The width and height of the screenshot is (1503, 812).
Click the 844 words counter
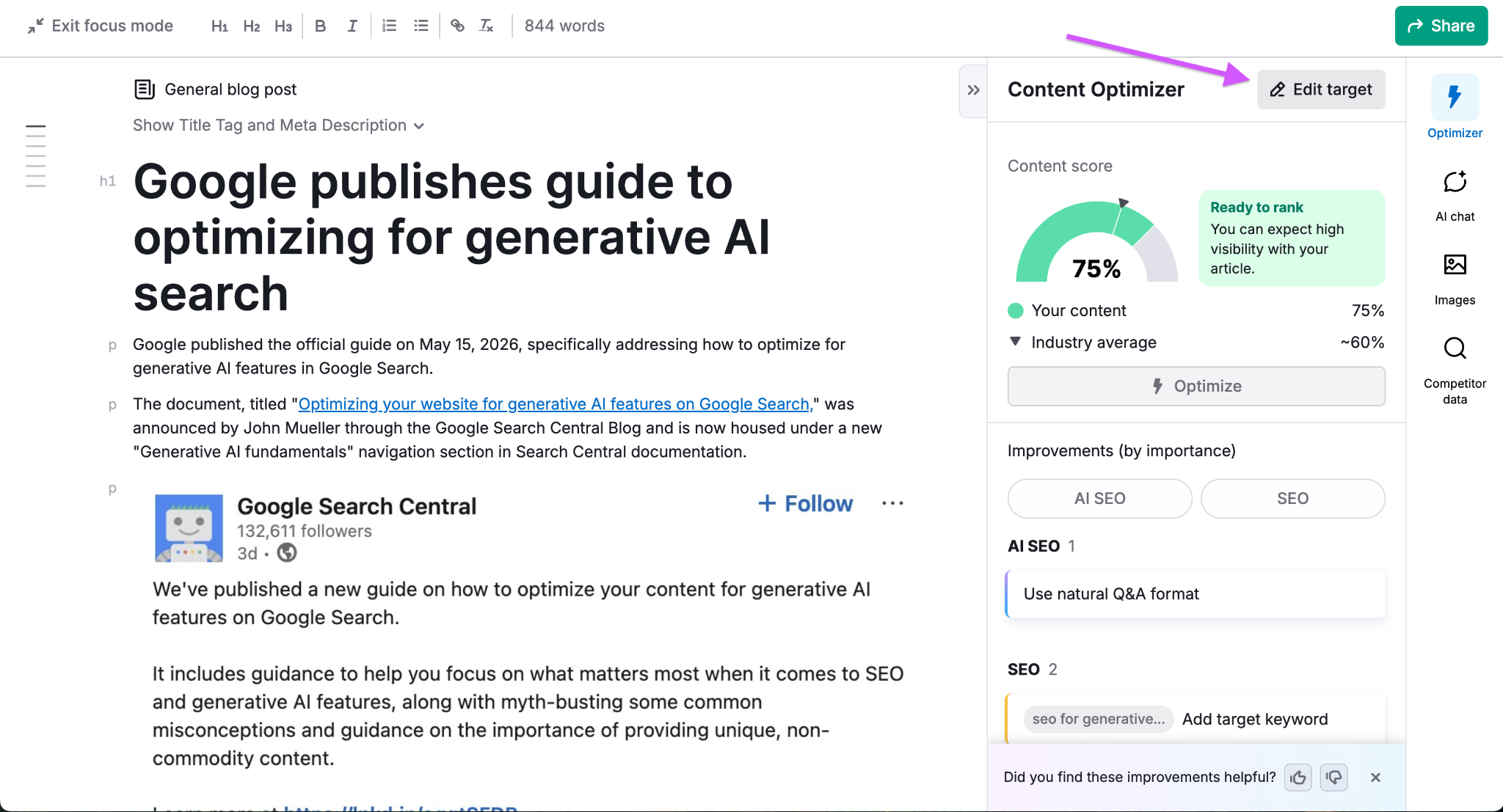coord(564,26)
